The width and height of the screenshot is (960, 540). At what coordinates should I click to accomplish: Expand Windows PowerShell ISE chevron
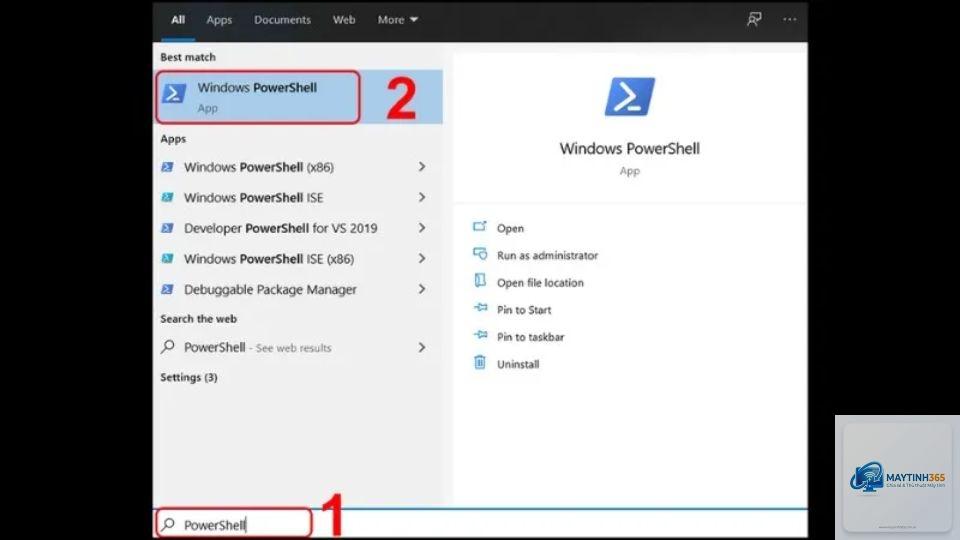[421, 197]
